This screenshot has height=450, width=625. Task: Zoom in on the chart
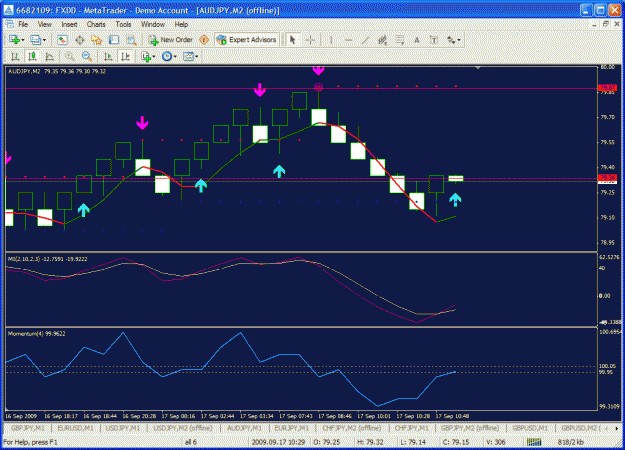click(69, 57)
